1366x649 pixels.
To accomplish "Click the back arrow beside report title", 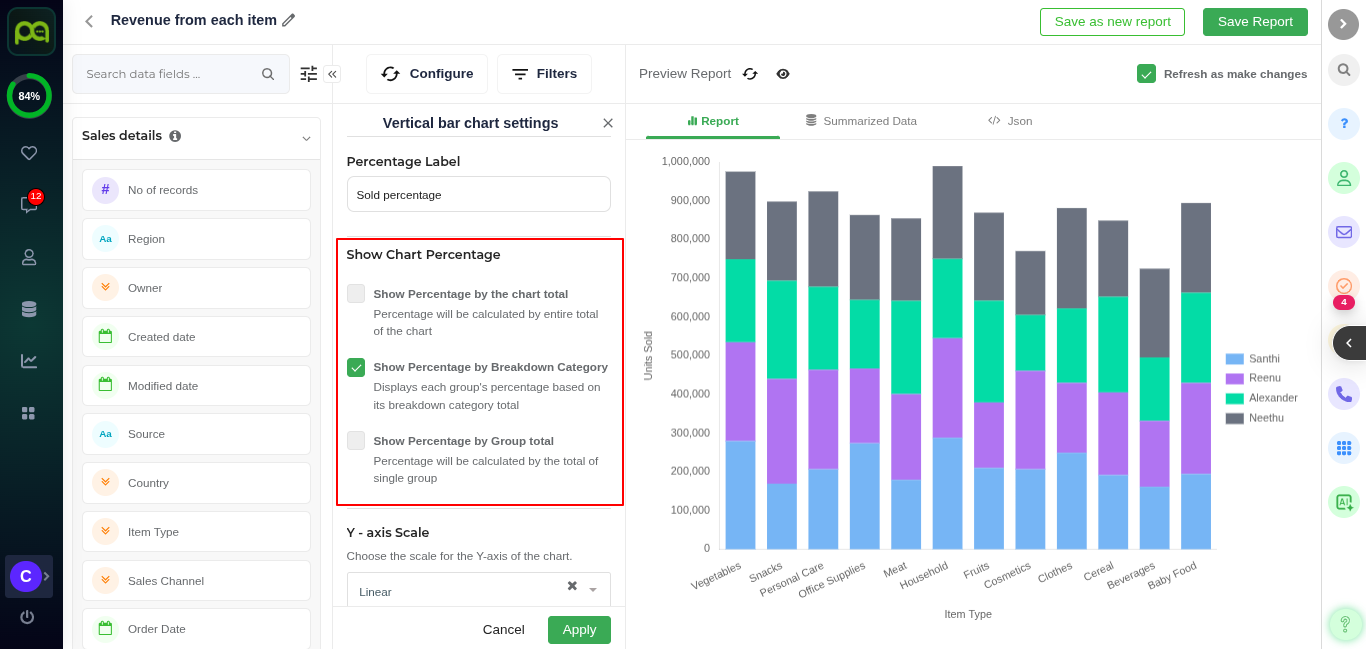I will (x=89, y=21).
